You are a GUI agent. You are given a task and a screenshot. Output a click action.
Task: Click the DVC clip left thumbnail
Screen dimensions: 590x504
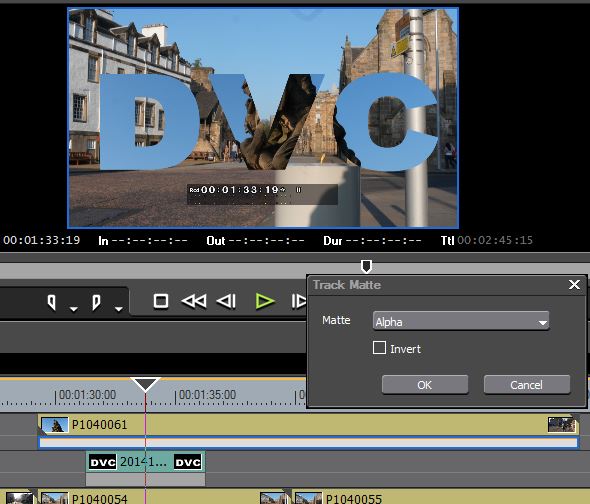[102, 462]
